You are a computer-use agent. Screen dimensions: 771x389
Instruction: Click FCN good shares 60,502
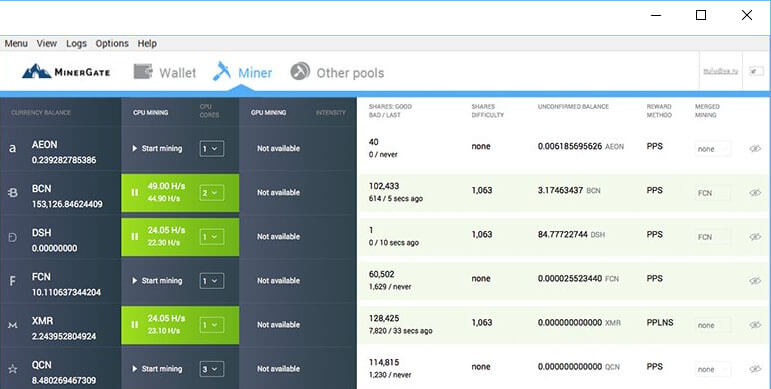pos(382,274)
